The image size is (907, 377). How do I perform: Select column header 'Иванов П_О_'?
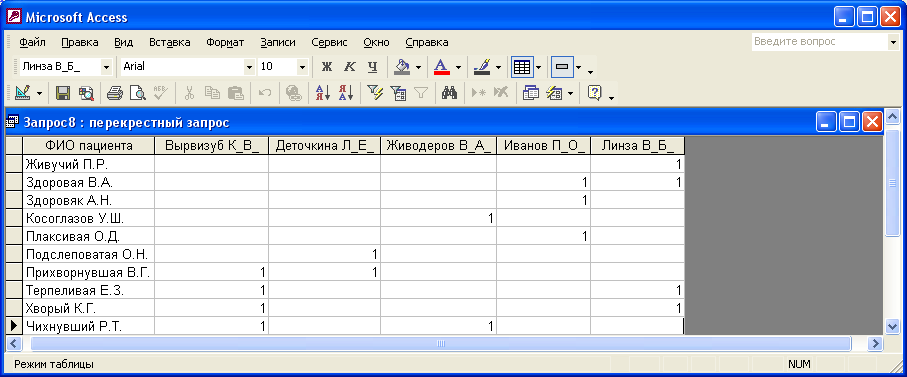pyautogui.click(x=544, y=146)
